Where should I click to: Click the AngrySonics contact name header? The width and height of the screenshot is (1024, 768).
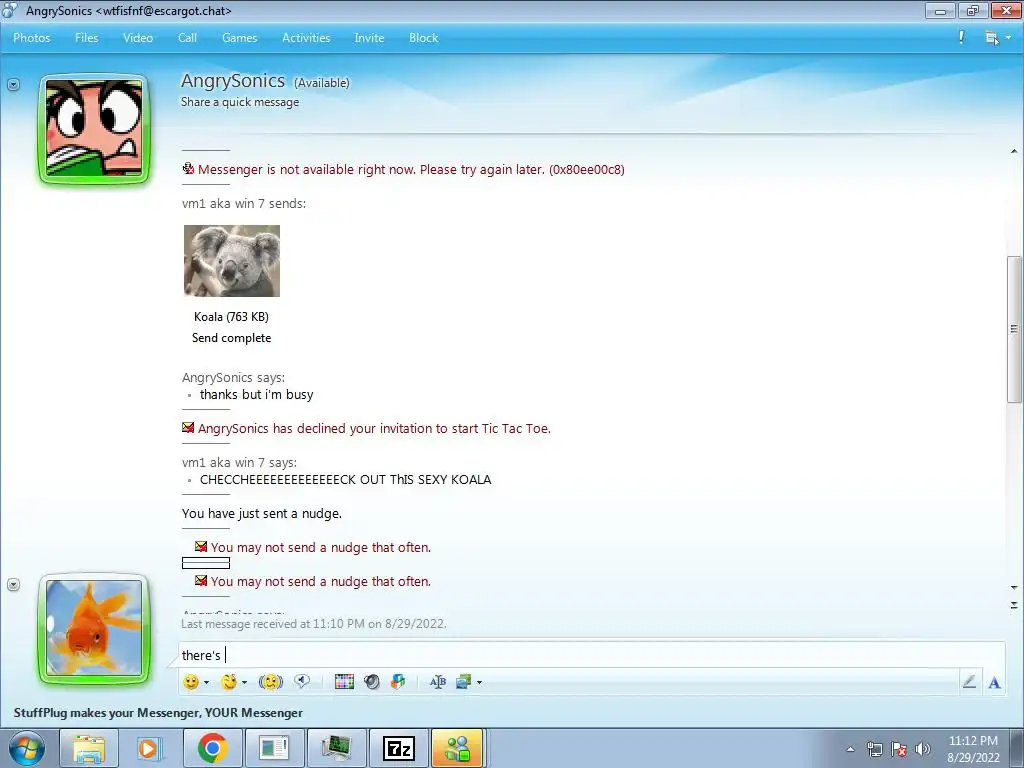pos(232,80)
